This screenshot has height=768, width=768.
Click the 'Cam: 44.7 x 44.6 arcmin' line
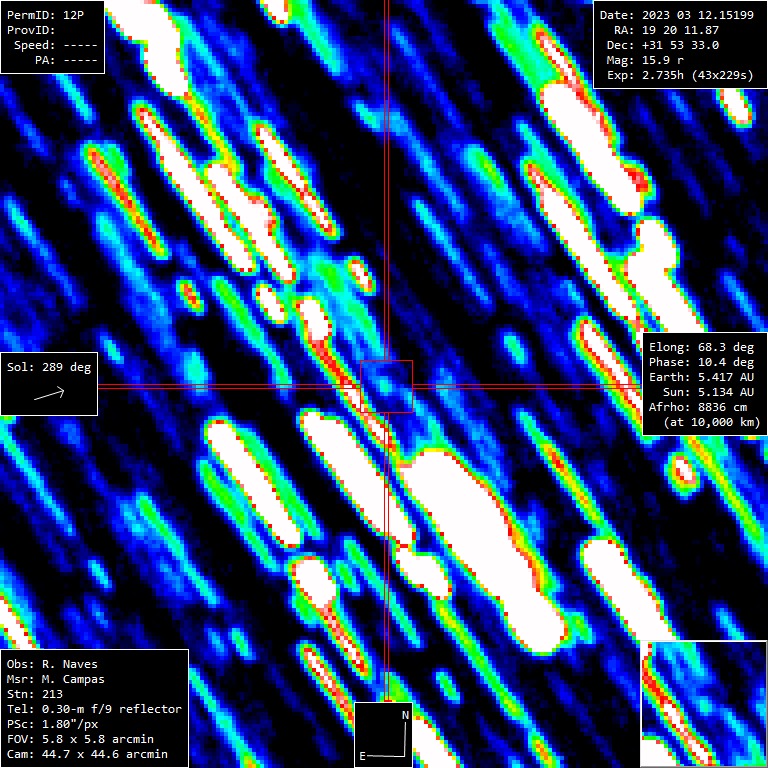click(87, 754)
